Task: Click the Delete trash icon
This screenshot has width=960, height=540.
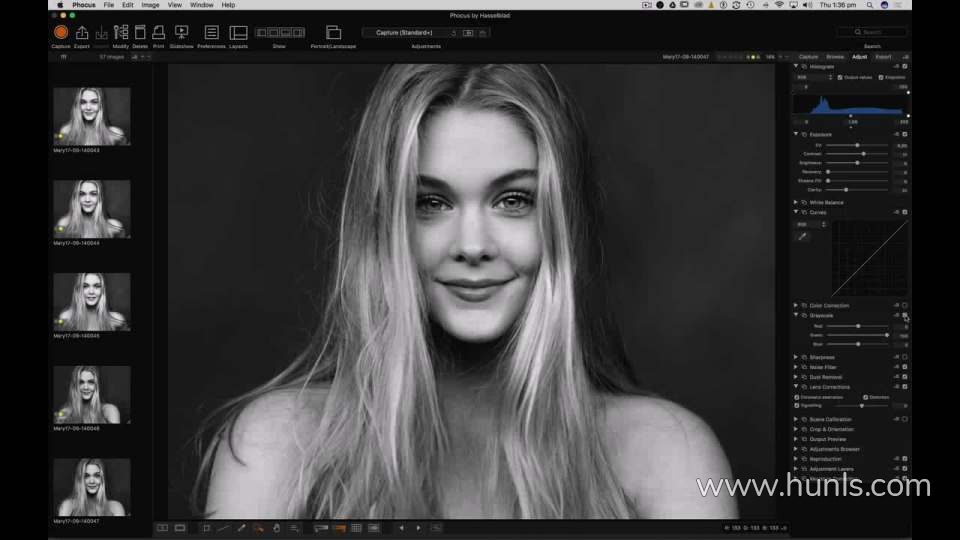Action: [140, 32]
